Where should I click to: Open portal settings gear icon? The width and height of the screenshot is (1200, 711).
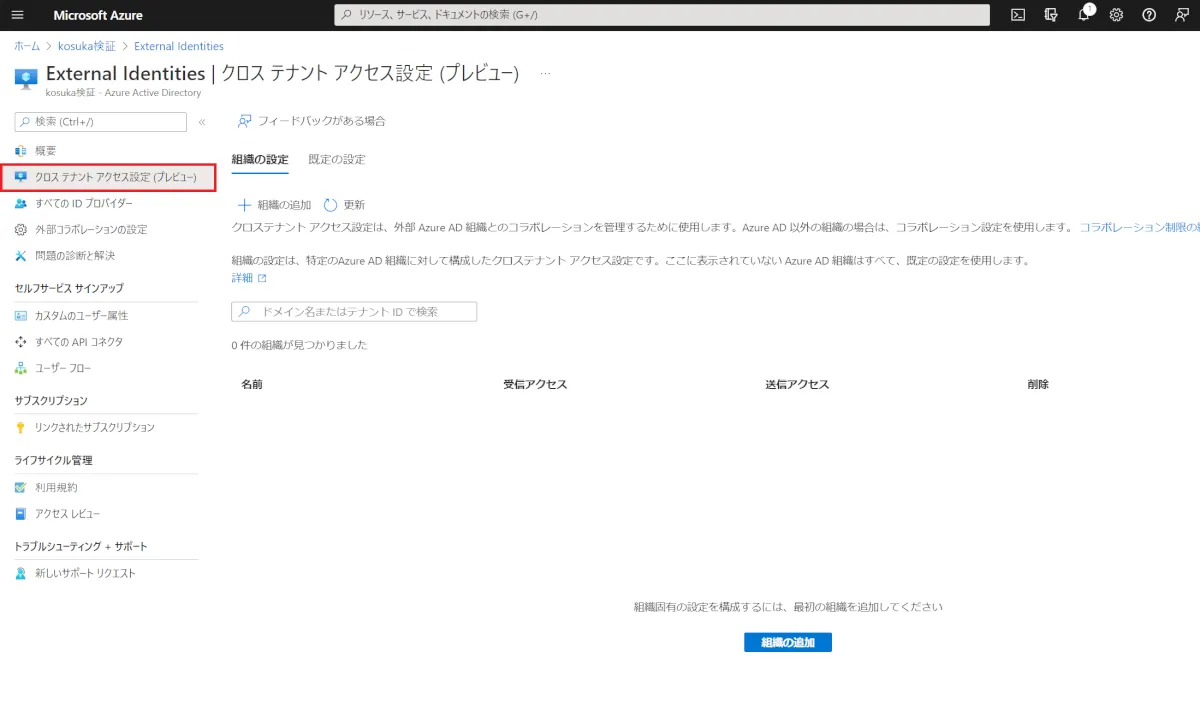[x=1116, y=15]
